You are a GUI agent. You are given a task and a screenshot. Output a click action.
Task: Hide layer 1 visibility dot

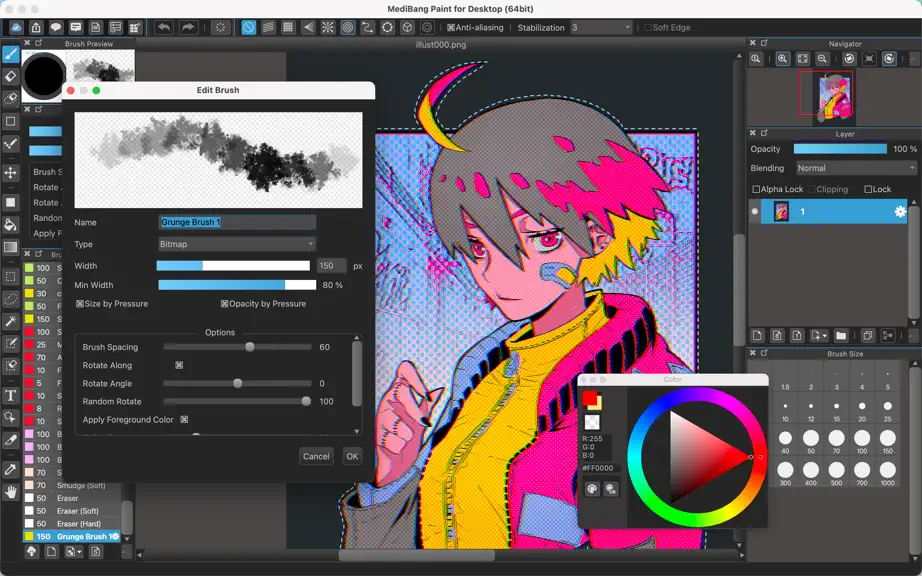[x=755, y=212]
